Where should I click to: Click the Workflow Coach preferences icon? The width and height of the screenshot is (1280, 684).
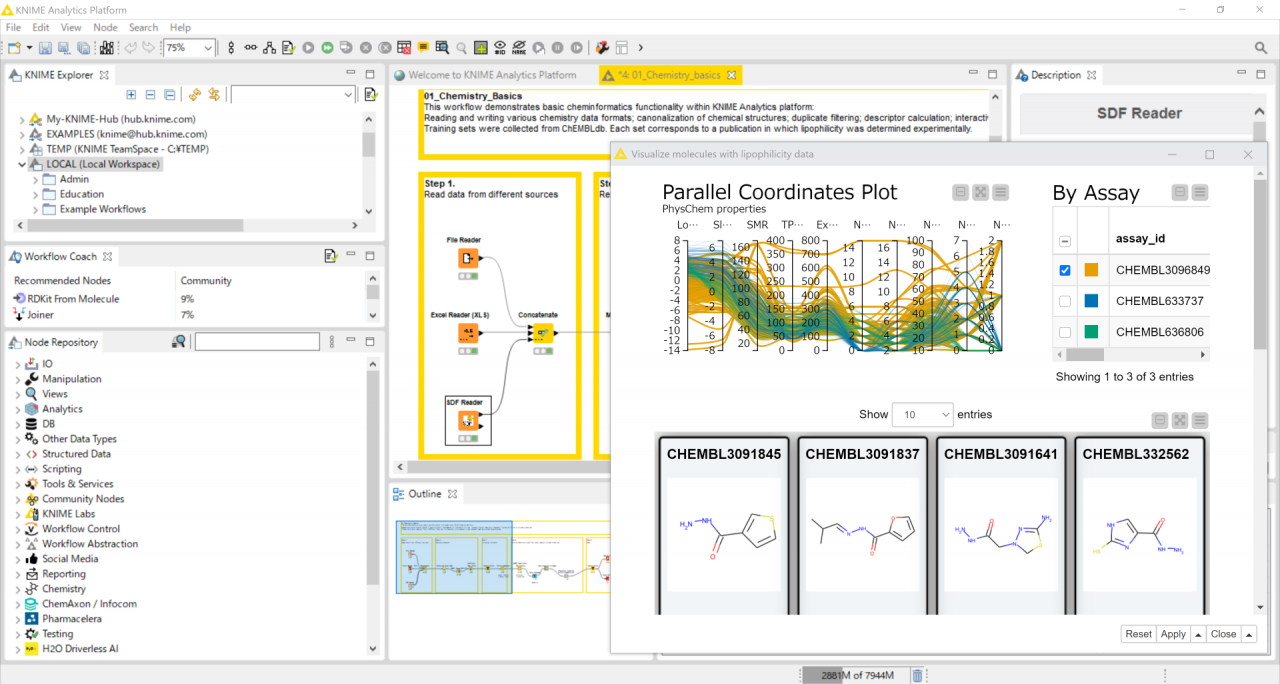pos(331,256)
